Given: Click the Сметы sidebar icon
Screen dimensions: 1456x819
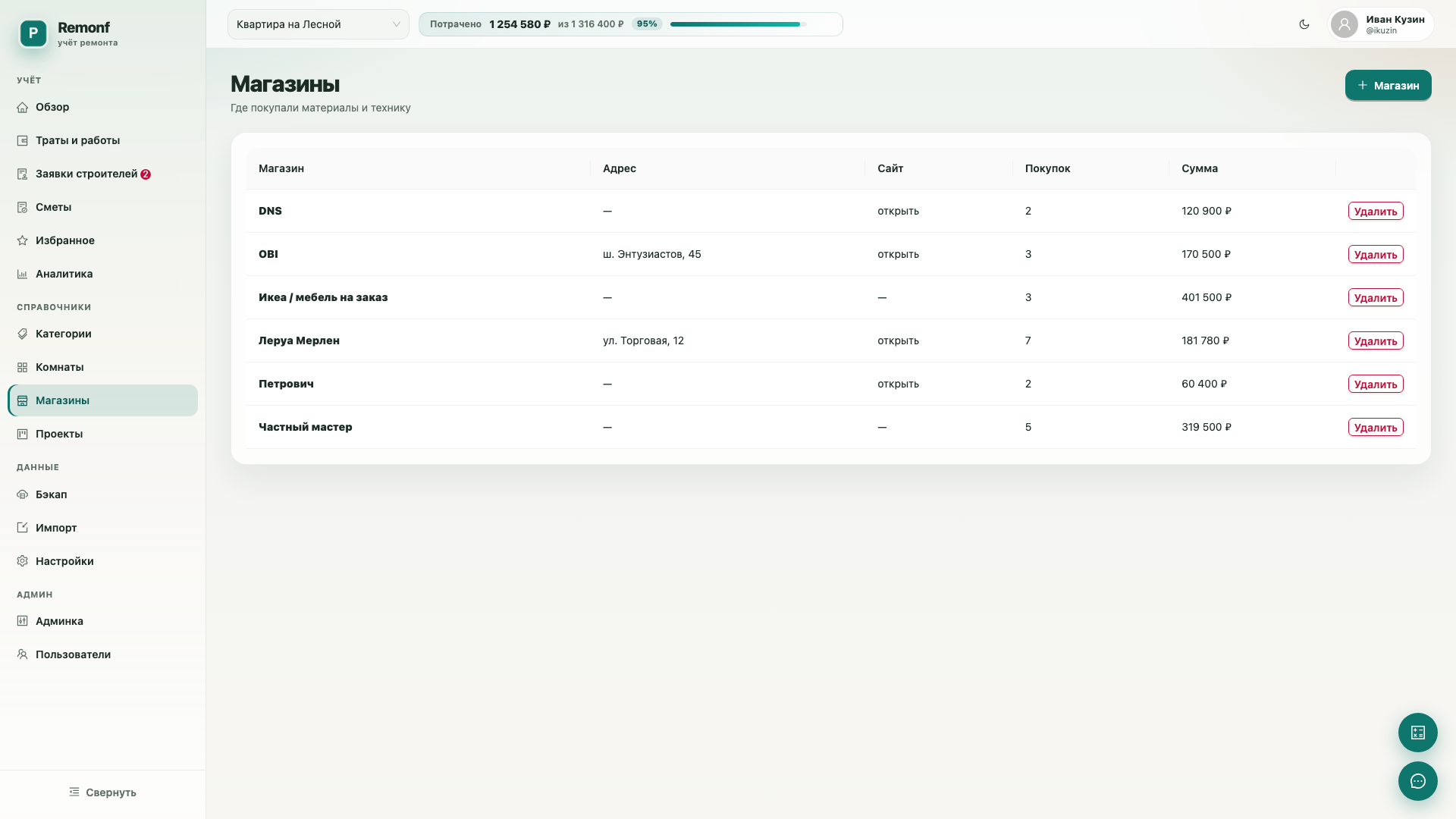Looking at the screenshot, I should click(x=23, y=208).
